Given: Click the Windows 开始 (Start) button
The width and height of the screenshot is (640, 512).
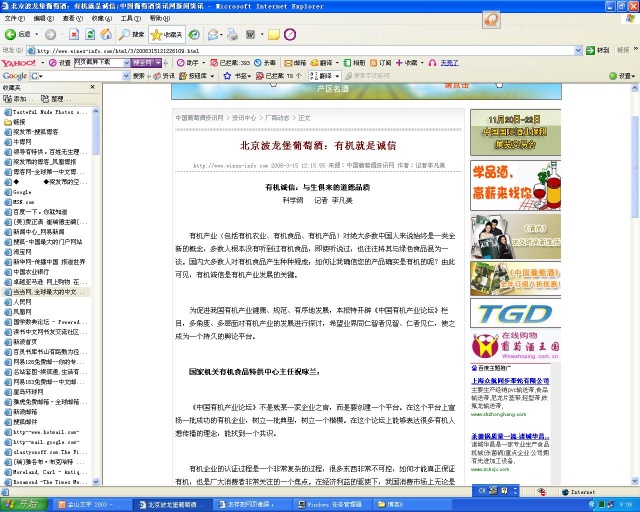Looking at the screenshot, I should 21,504.
